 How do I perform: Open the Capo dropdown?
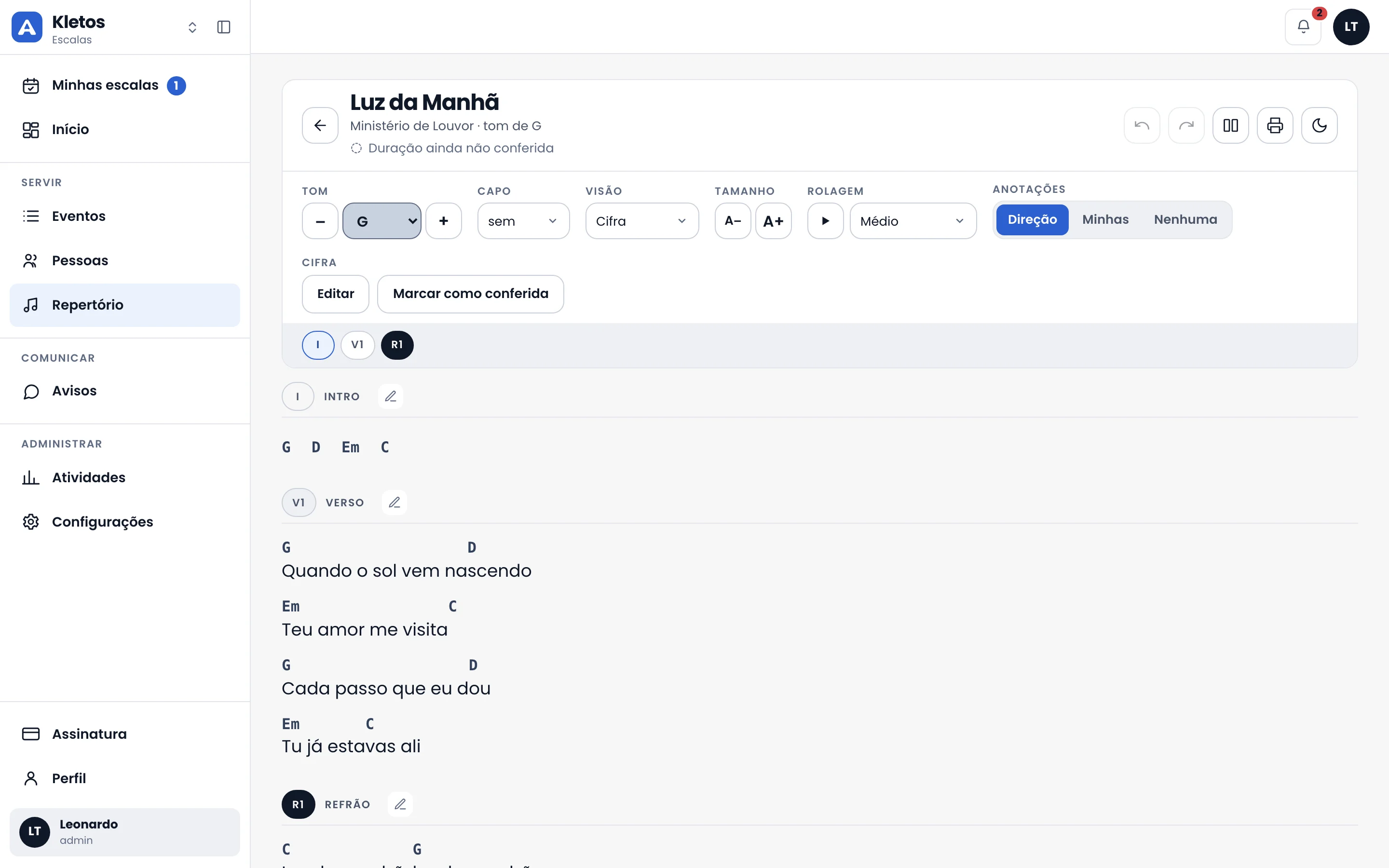point(523,221)
